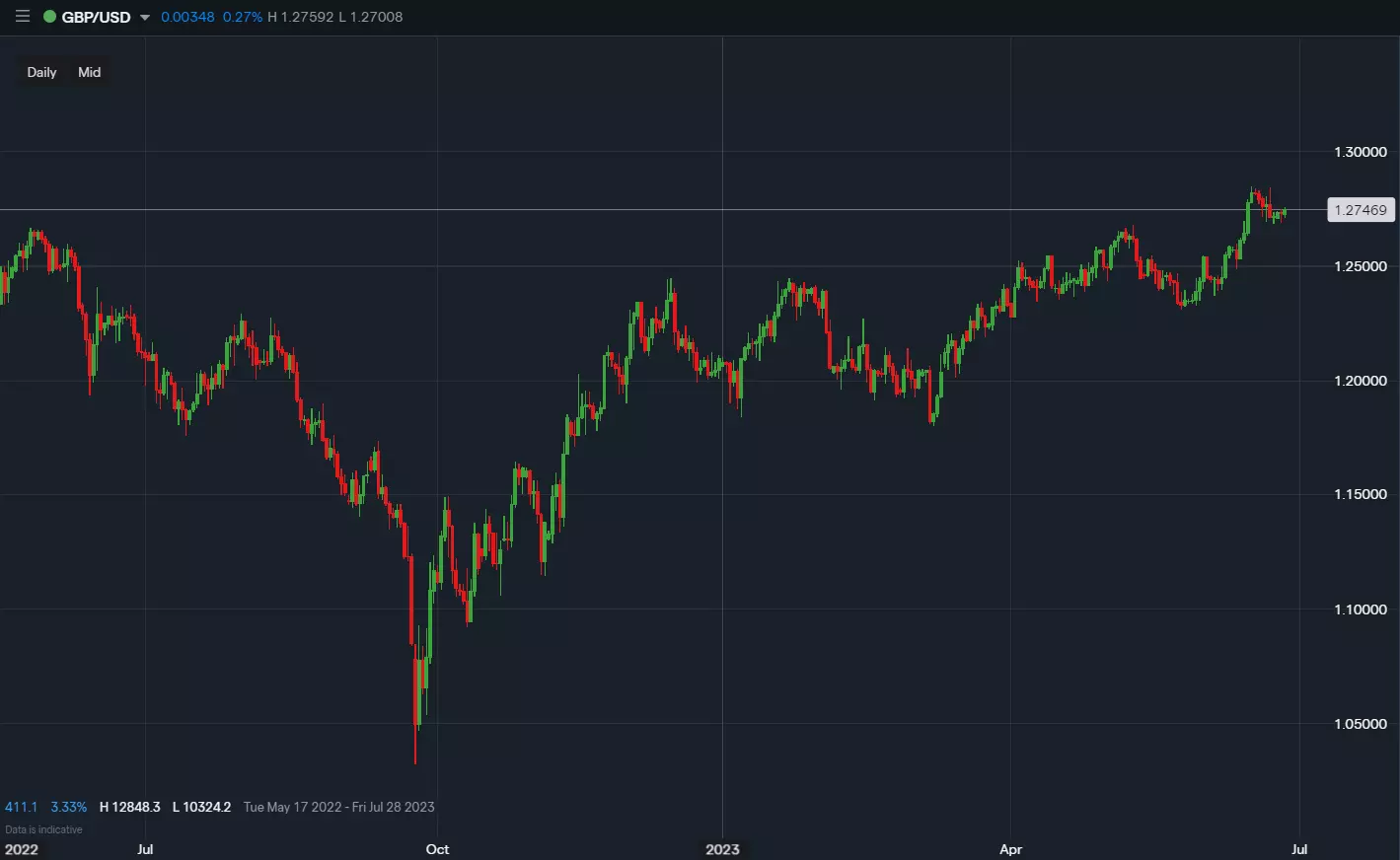Expand the GBP/USD instrument dropdown arrow

click(145, 18)
